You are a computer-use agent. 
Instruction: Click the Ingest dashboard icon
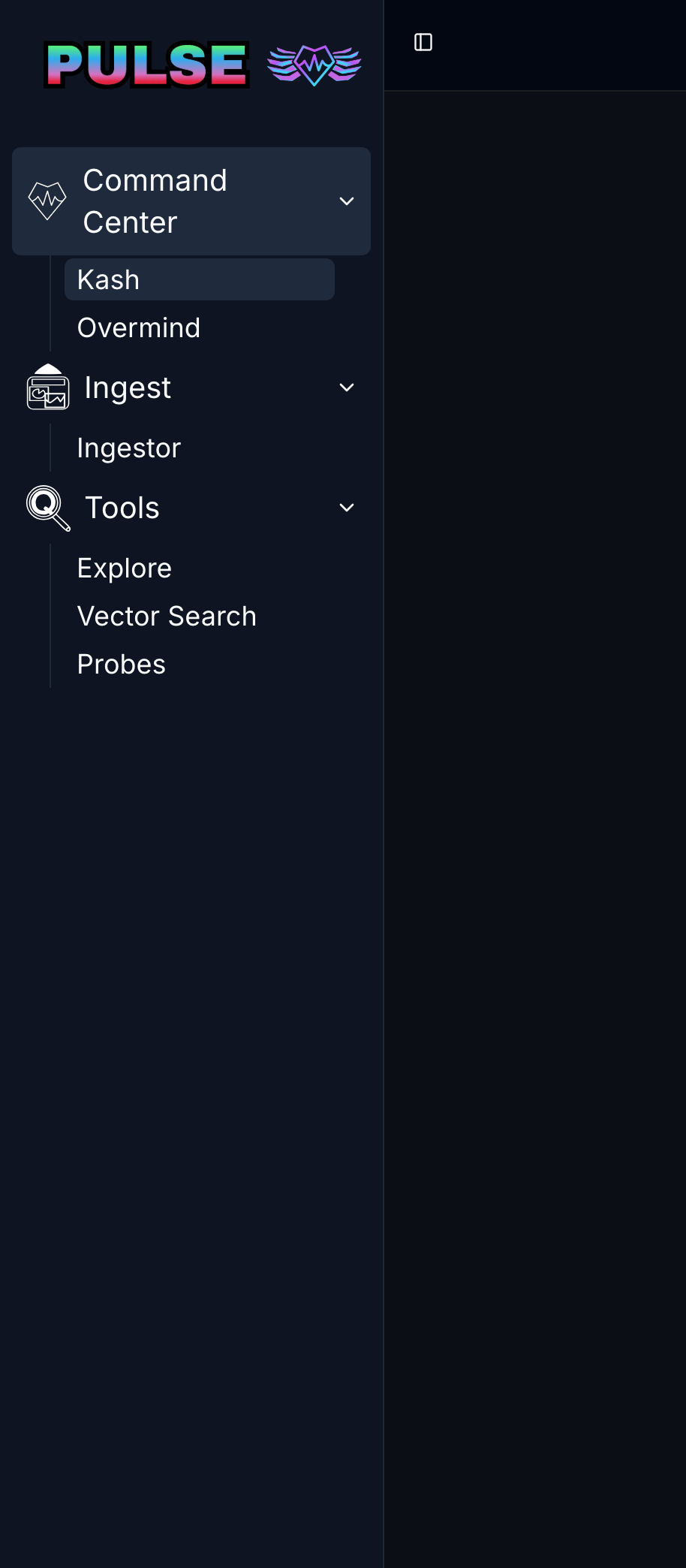[48, 387]
